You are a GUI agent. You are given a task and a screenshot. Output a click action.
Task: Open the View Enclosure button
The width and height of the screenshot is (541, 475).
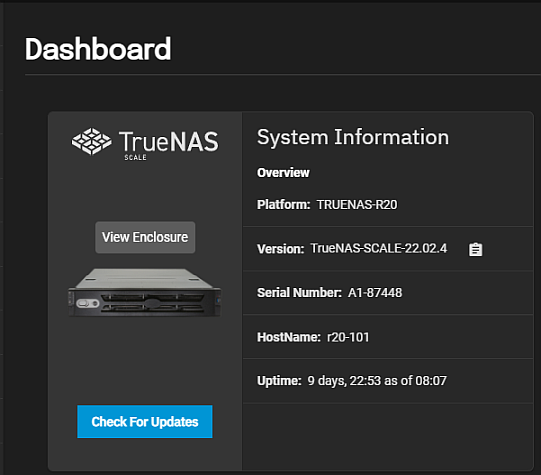click(145, 237)
